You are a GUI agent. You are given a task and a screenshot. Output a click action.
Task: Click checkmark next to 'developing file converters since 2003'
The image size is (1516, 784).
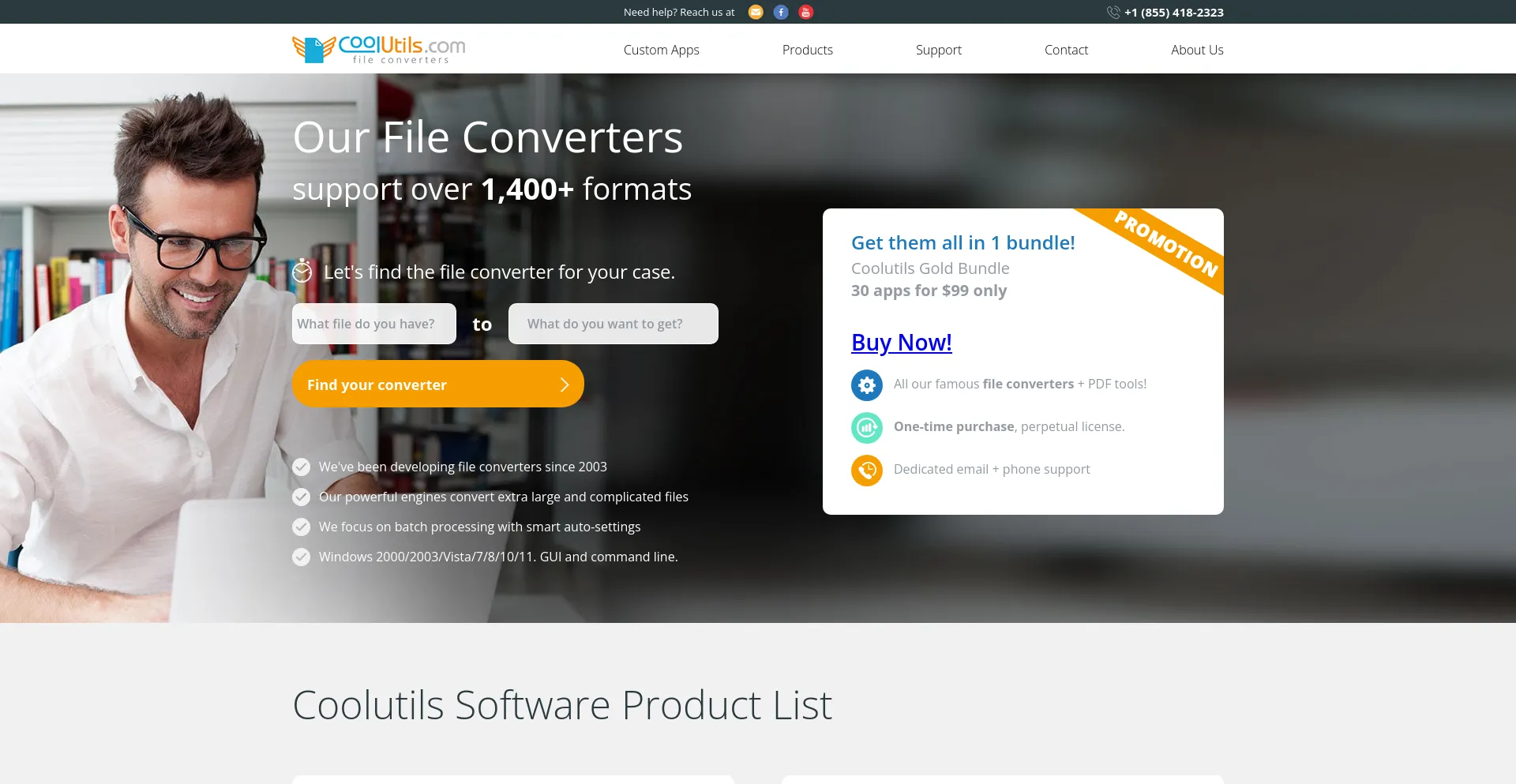301,467
